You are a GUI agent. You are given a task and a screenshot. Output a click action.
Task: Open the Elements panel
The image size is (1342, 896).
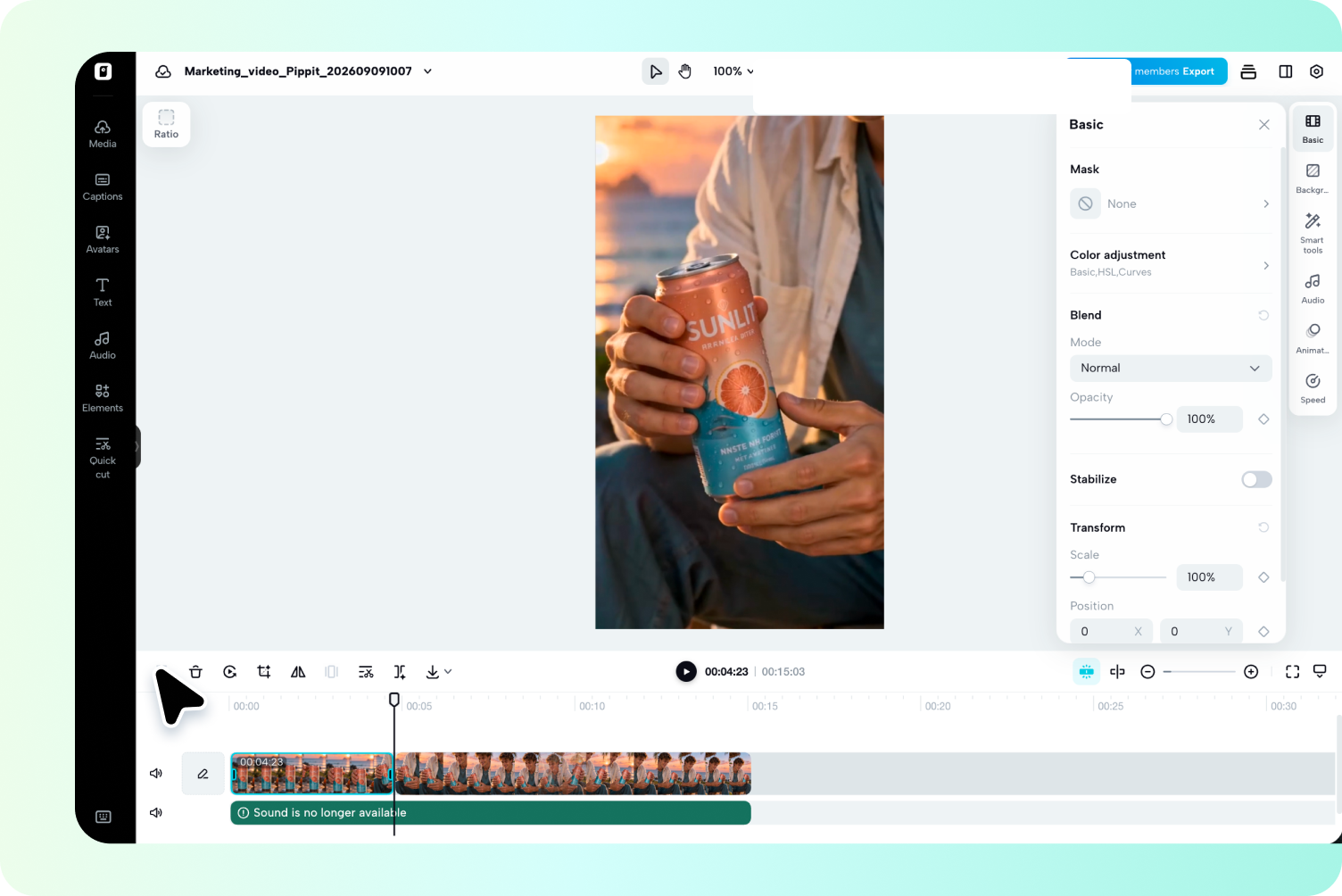[x=103, y=397]
